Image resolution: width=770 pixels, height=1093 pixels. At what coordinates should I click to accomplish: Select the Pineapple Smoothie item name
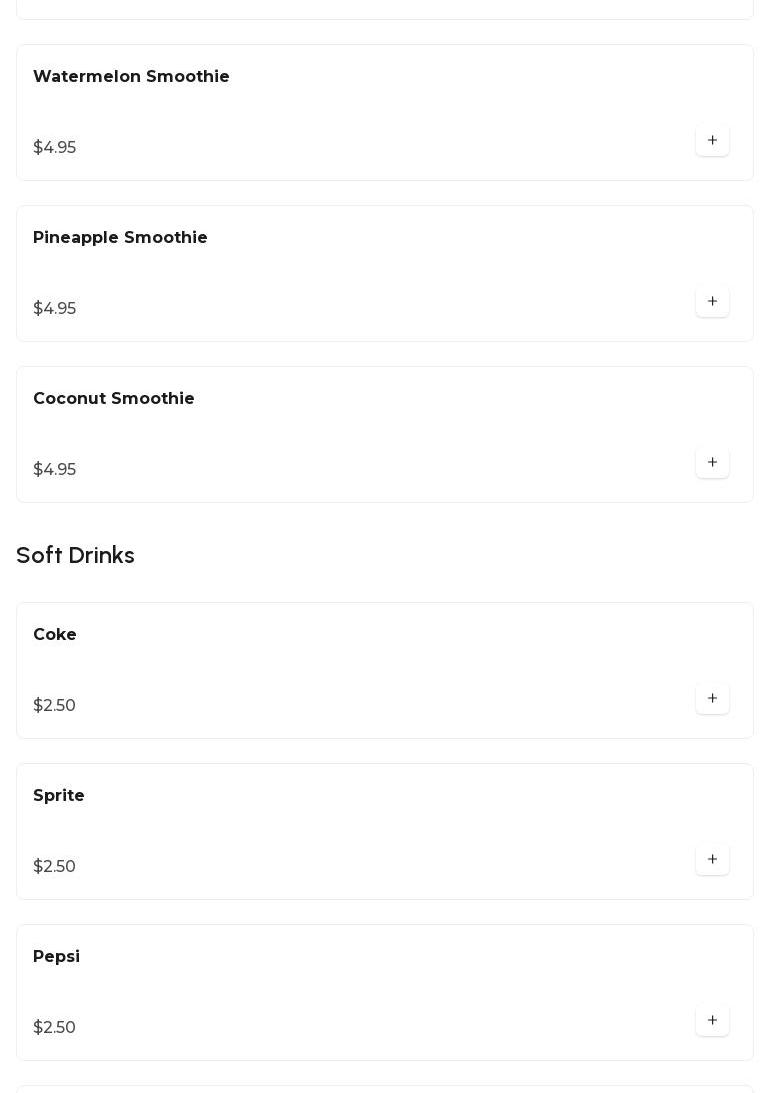click(120, 238)
